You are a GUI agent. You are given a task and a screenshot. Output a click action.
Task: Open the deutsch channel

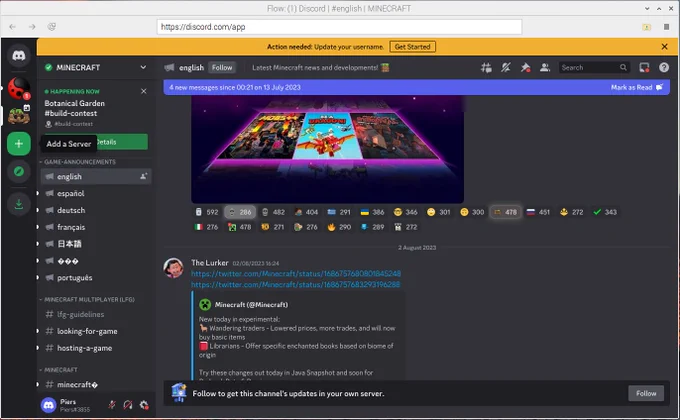[x=96, y=210]
